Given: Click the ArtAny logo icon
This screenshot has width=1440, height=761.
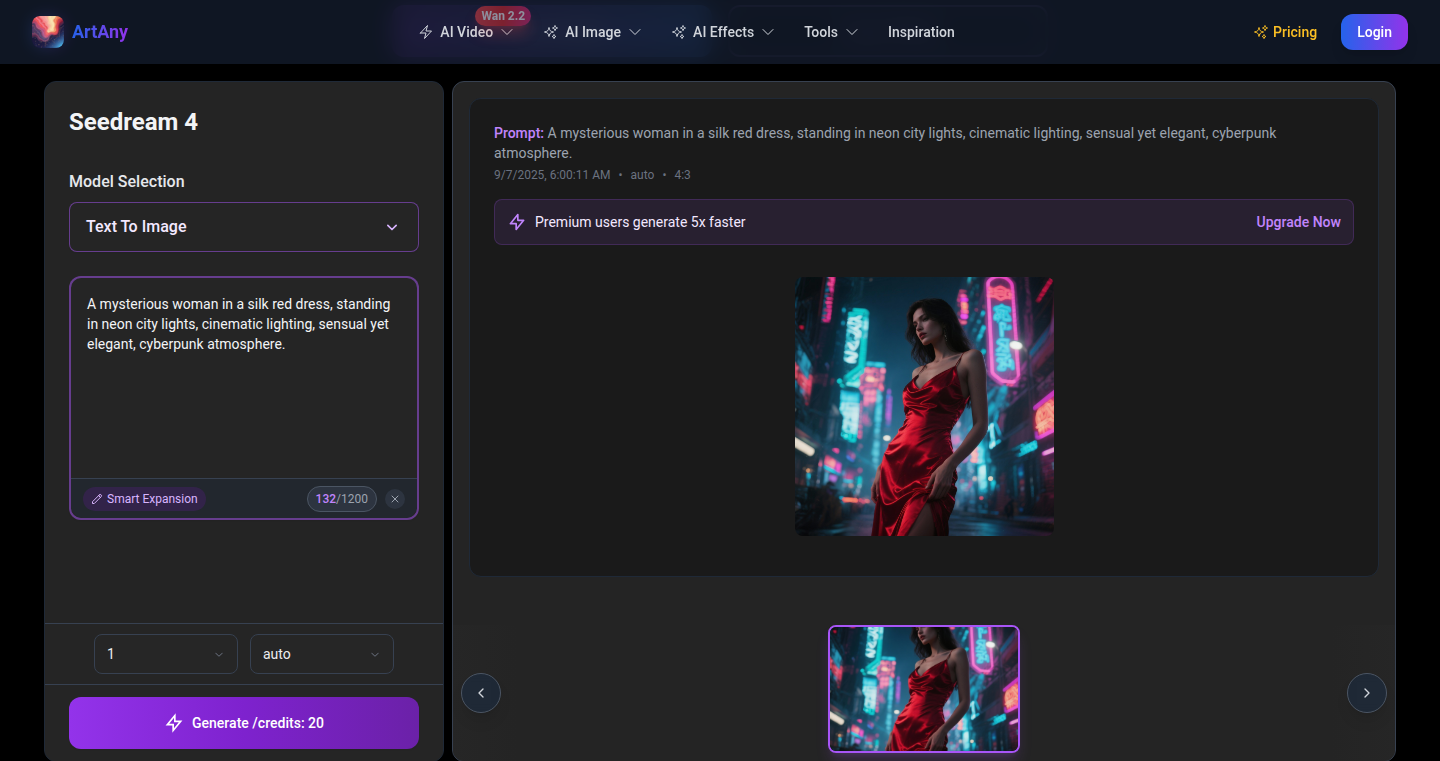Looking at the screenshot, I should [48, 32].
